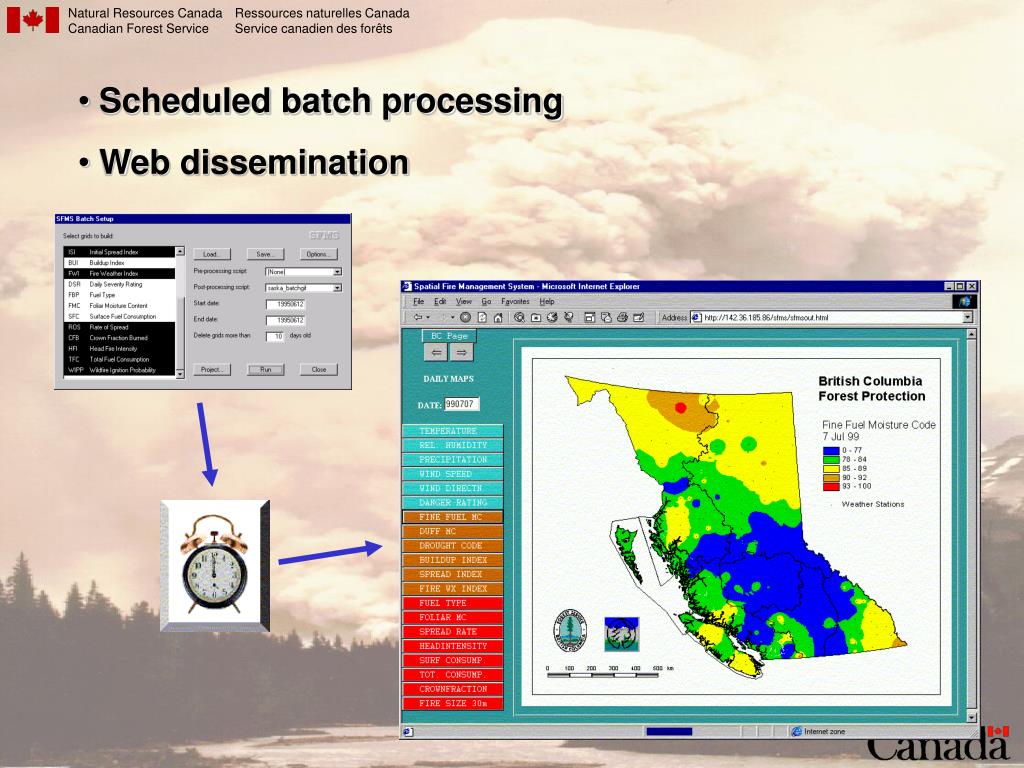Select the BUILDUP INDEX map button
Screen dimensions: 1024x768
(453, 560)
